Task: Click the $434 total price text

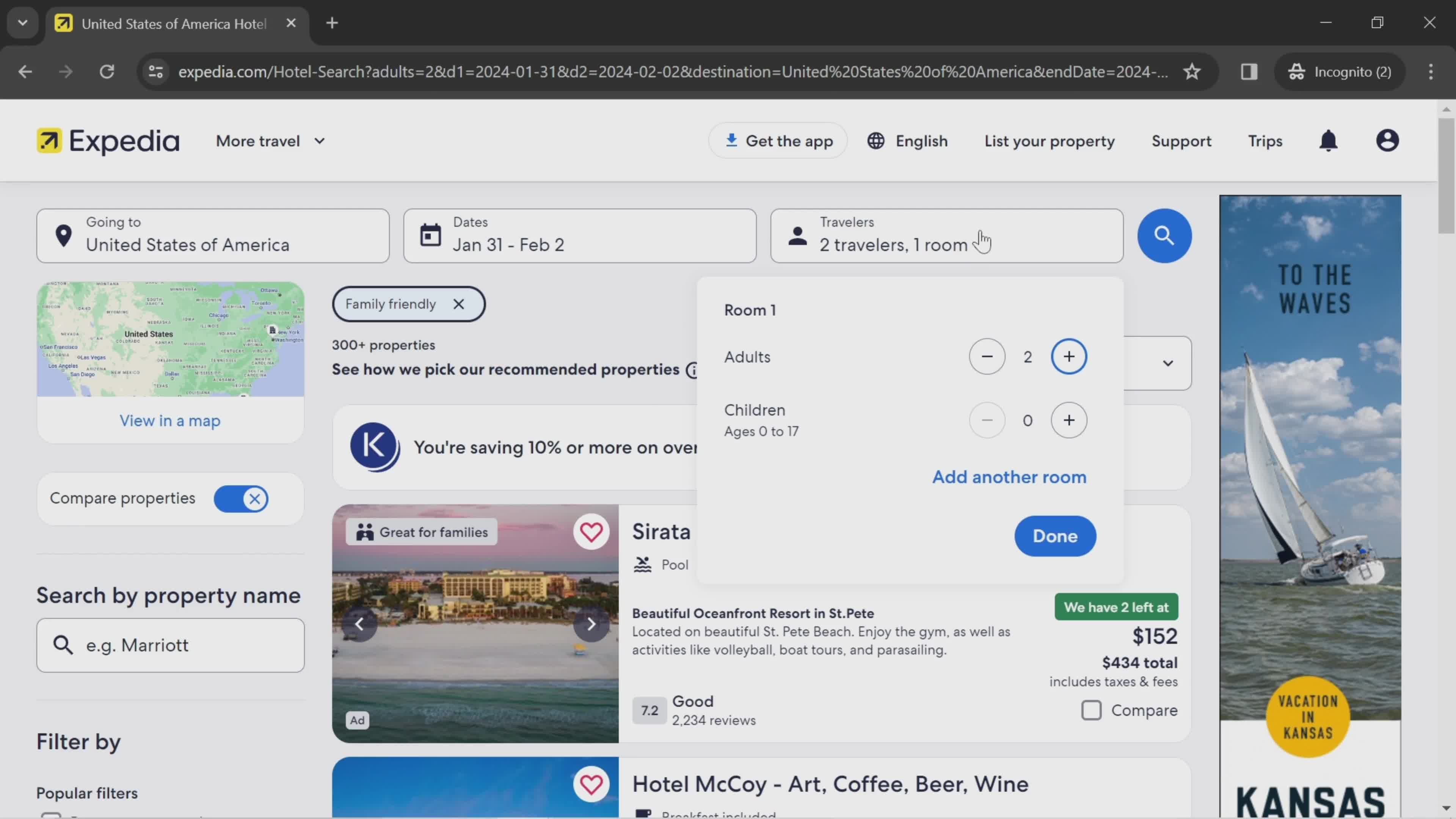Action: (x=1139, y=662)
